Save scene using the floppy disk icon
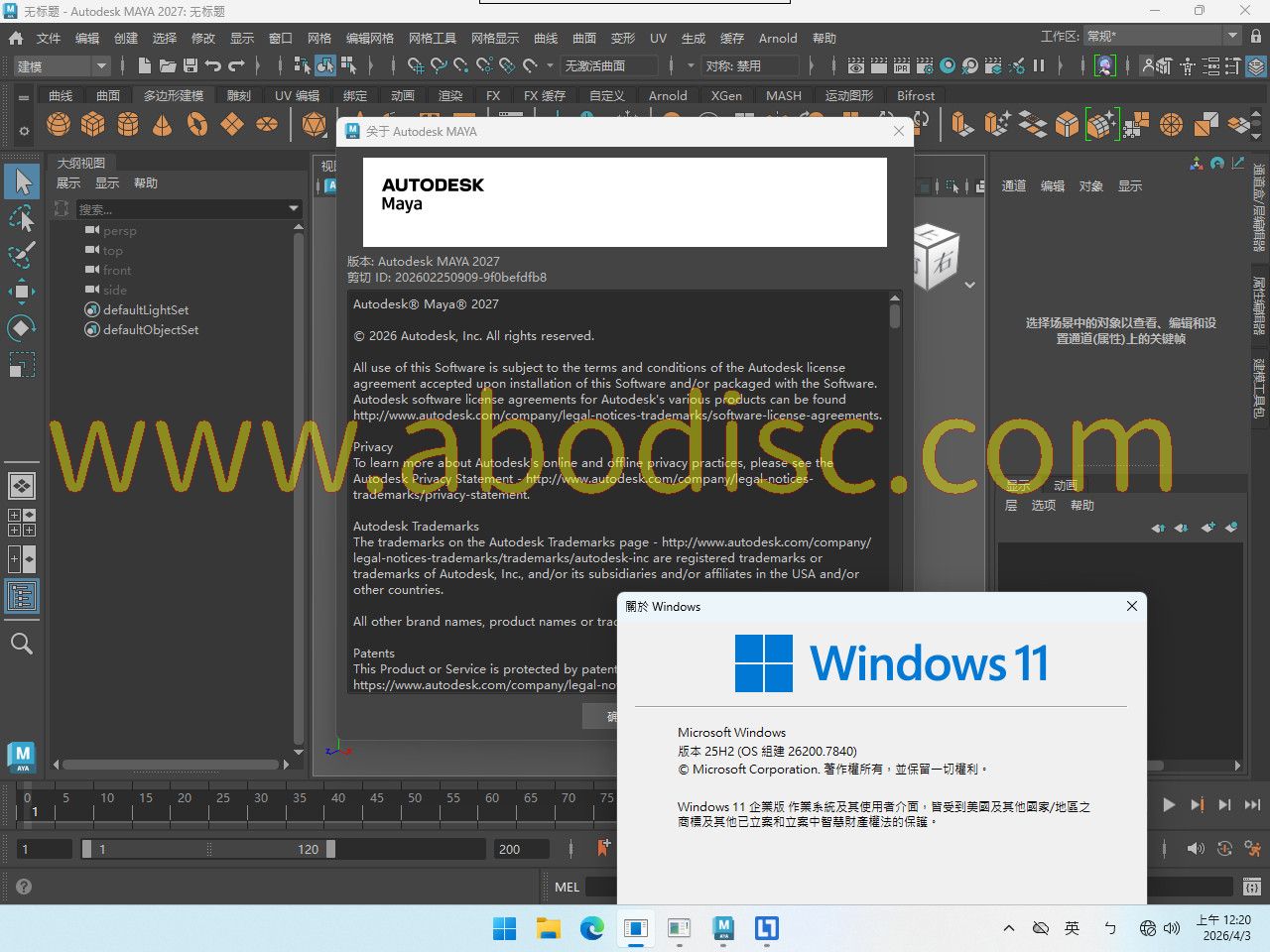The width and height of the screenshot is (1270, 952). [190, 66]
